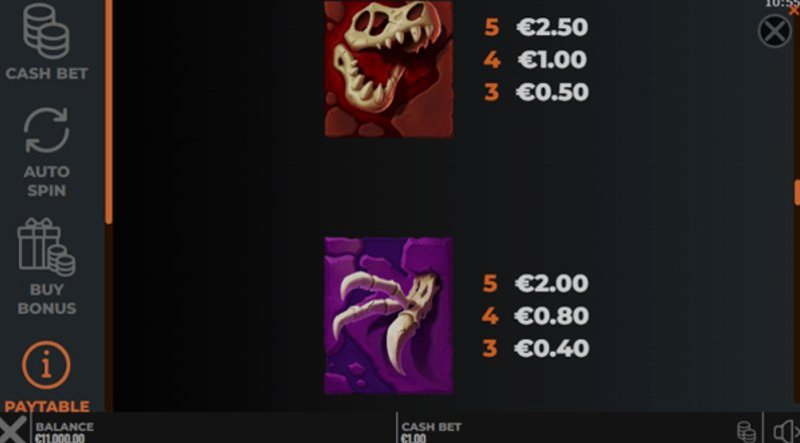The height and width of the screenshot is (443, 800).
Task: Click the large X icon beside Balance
Action: click(x=12, y=429)
